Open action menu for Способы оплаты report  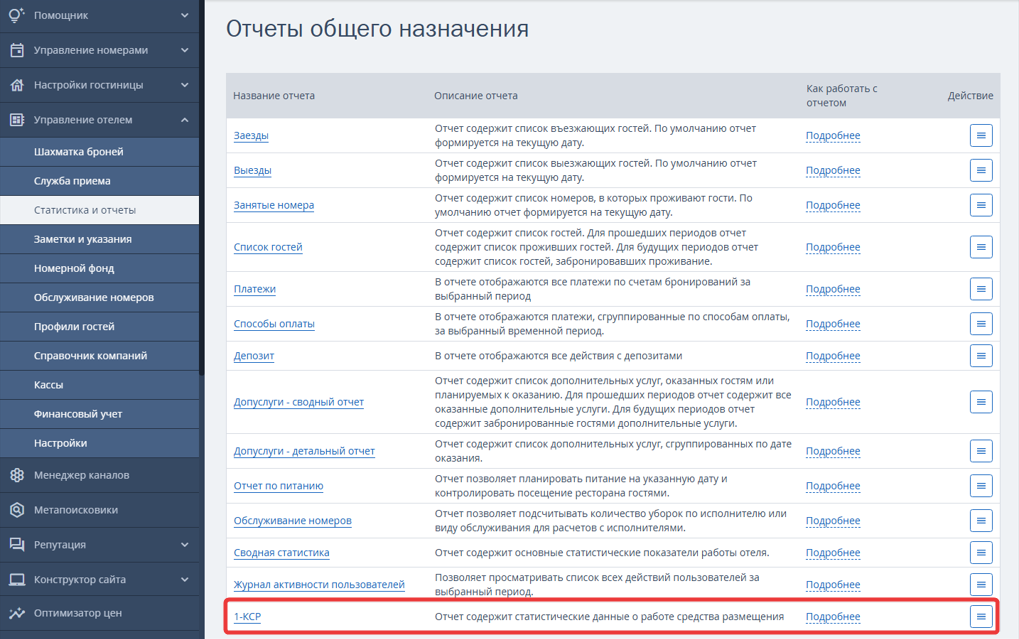tap(981, 324)
